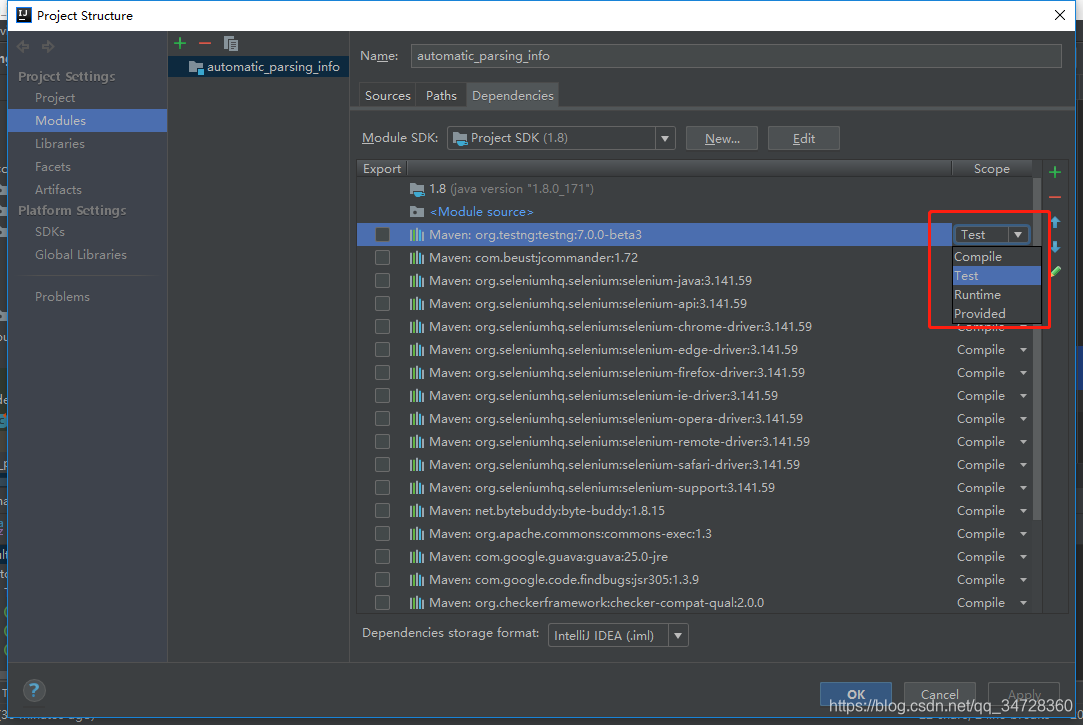Click the New... SDK button
The image size is (1083, 725).
coord(722,138)
